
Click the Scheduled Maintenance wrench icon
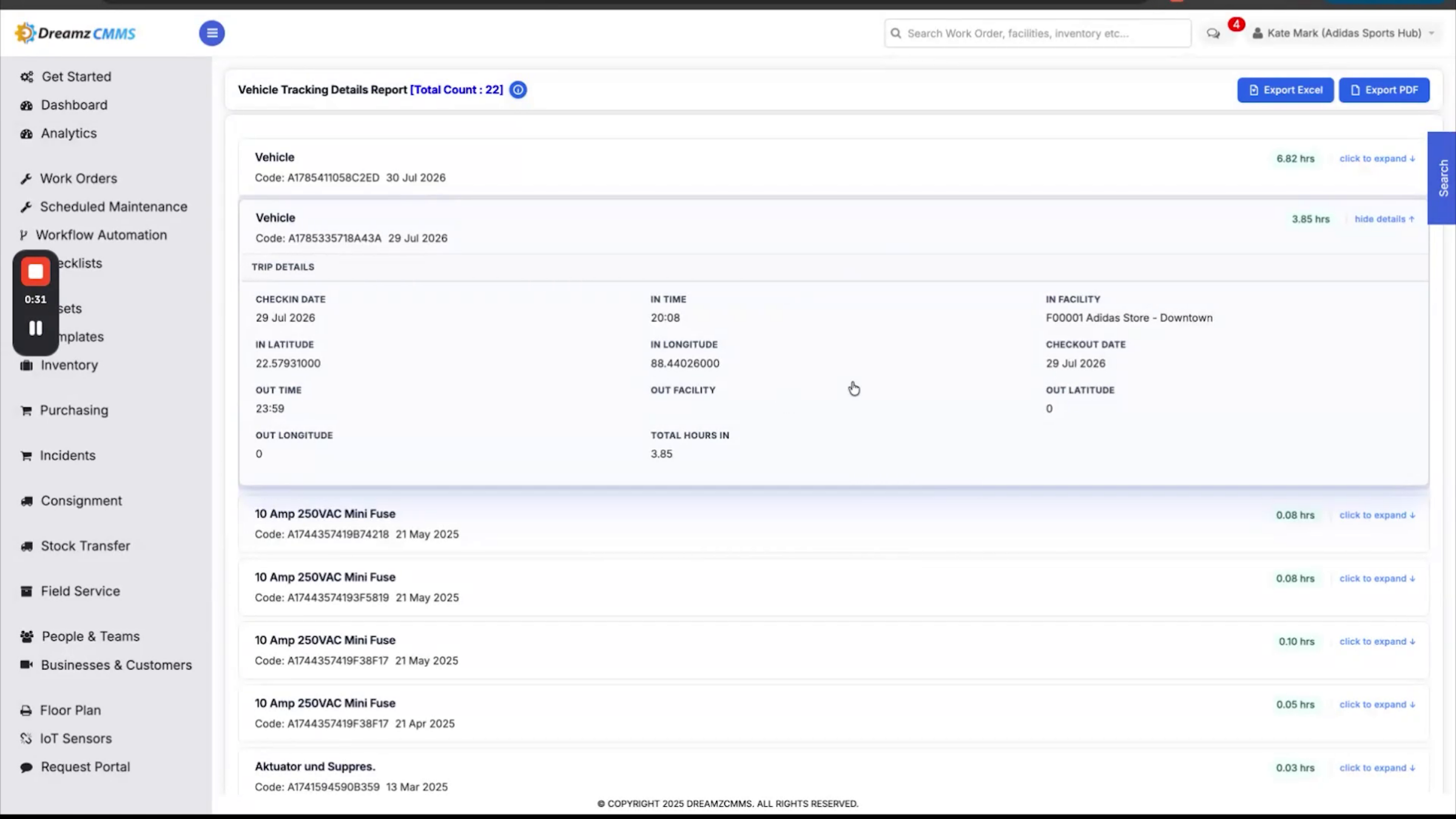[x=26, y=207]
